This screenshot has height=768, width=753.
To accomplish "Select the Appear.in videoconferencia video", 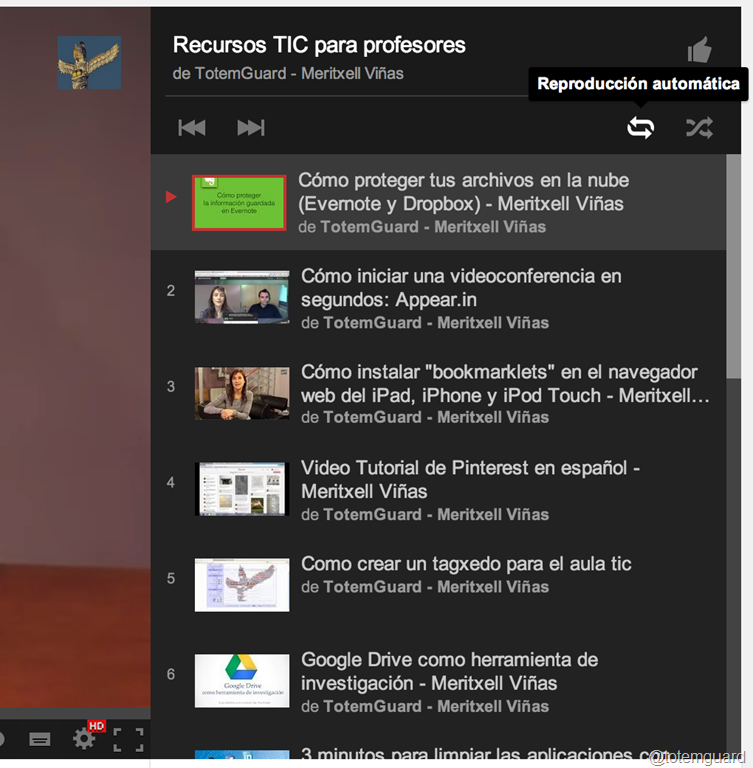I will tap(461, 287).
